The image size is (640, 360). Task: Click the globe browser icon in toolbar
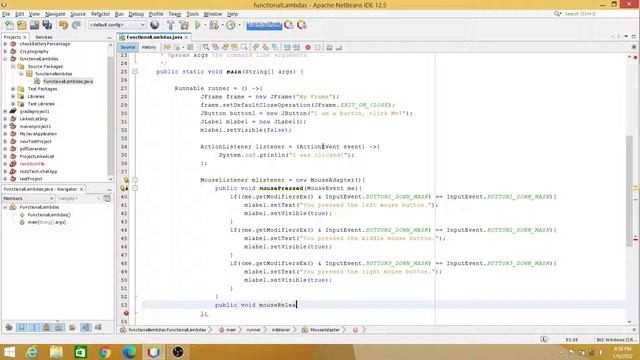[x=155, y=25]
